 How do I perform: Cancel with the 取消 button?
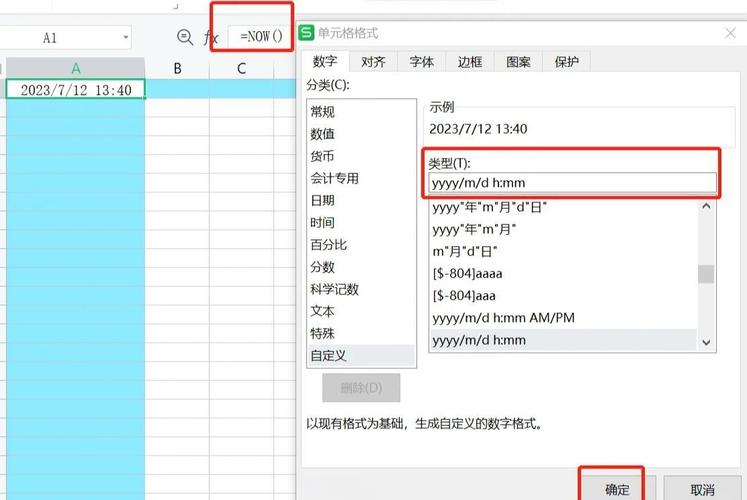point(702,489)
